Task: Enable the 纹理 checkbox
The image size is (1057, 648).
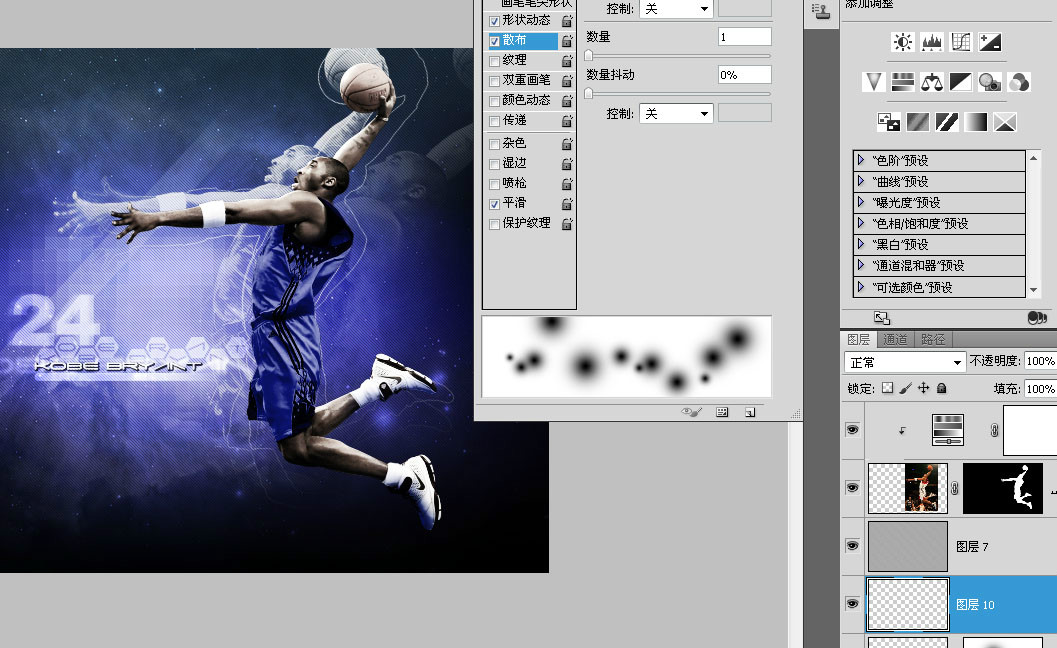Action: coord(494,61)
